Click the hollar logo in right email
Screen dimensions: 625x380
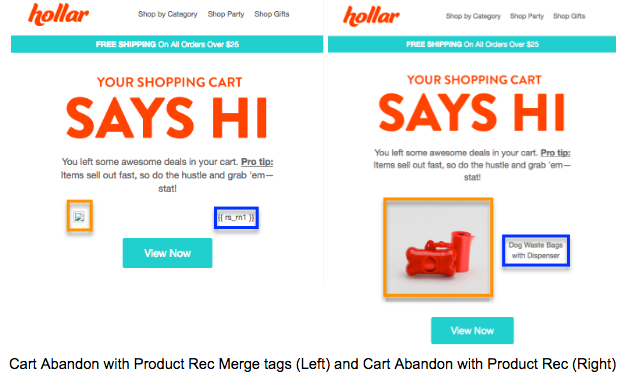coord(371,16)
